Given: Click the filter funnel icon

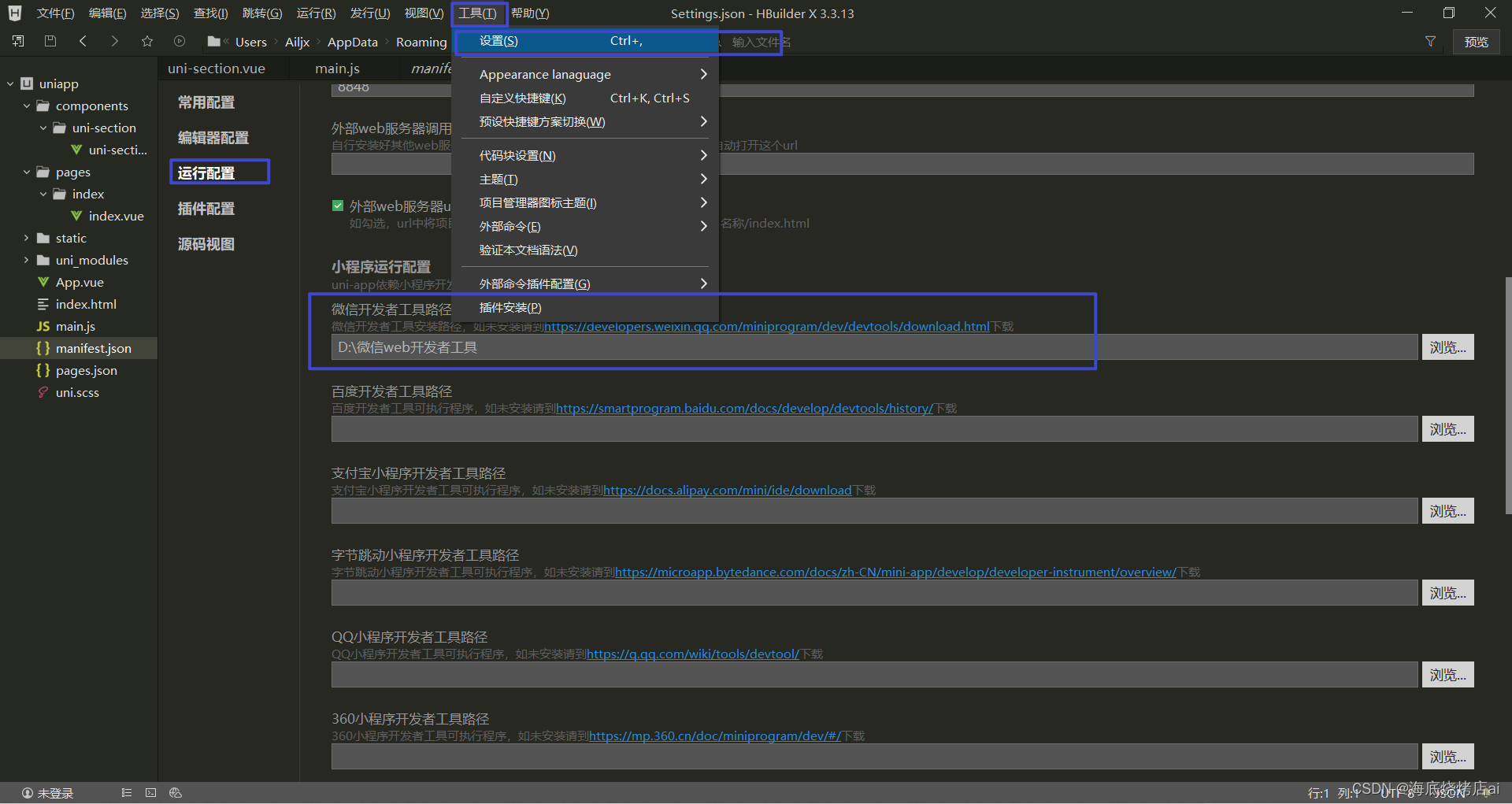Looking at the screenshot, I should pos(1431,42).
